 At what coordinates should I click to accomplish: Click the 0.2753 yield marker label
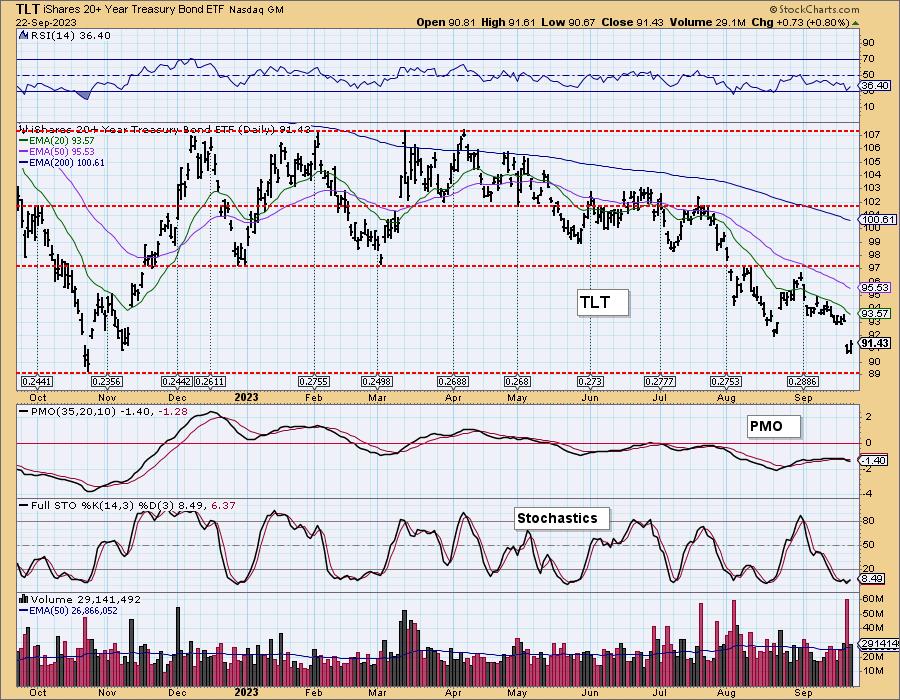click(x=726, y=382)
